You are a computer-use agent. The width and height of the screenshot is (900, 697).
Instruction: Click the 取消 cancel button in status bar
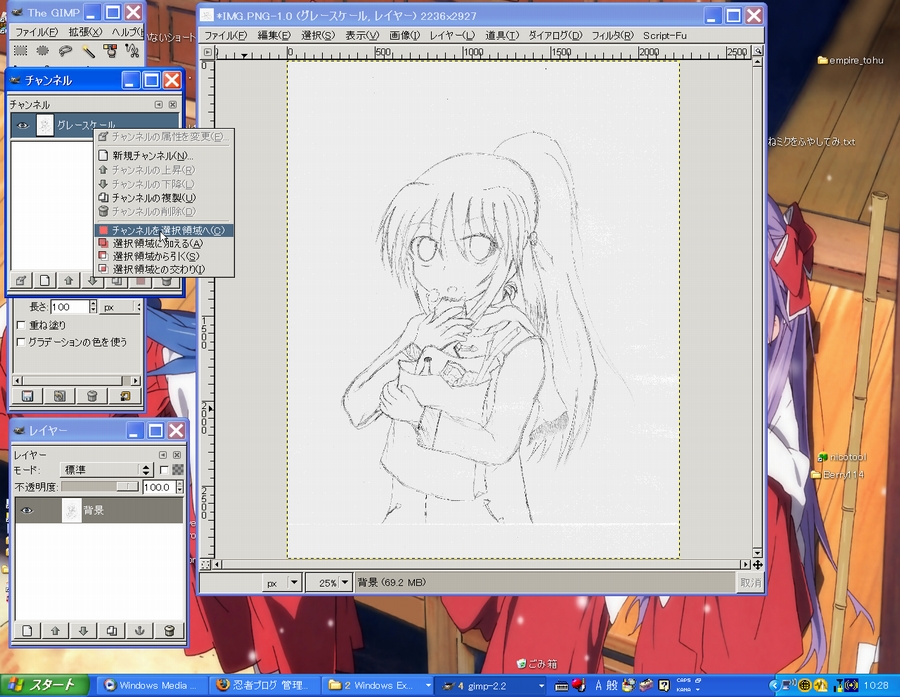click(750, 583)
